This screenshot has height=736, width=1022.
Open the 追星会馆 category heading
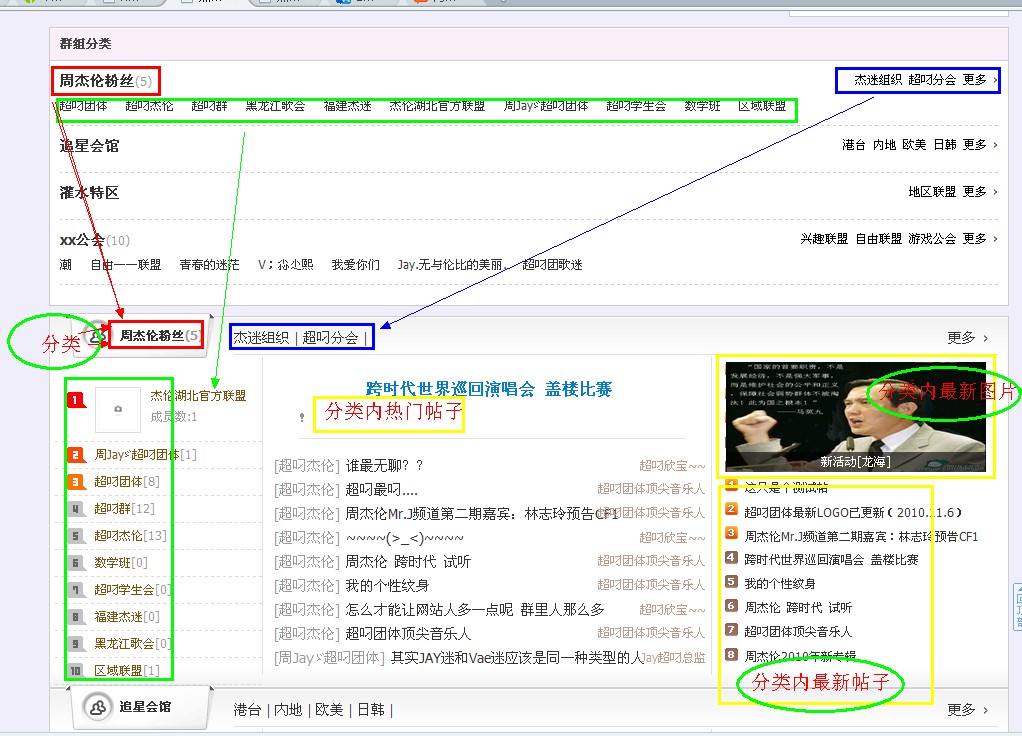coord(89,145)
